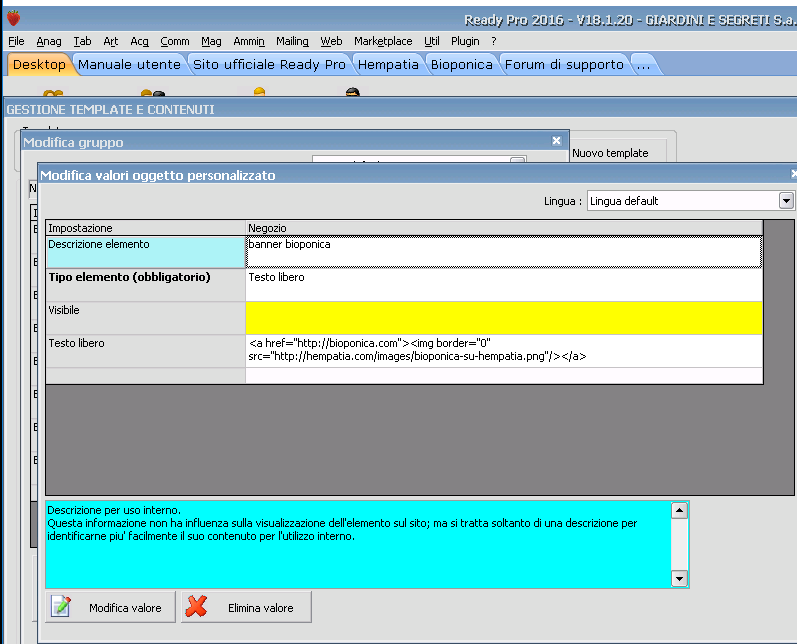The width and height of the screenshot is (797, 644).
Task: Click the Modifica valore button
Action: click(110, 607)
